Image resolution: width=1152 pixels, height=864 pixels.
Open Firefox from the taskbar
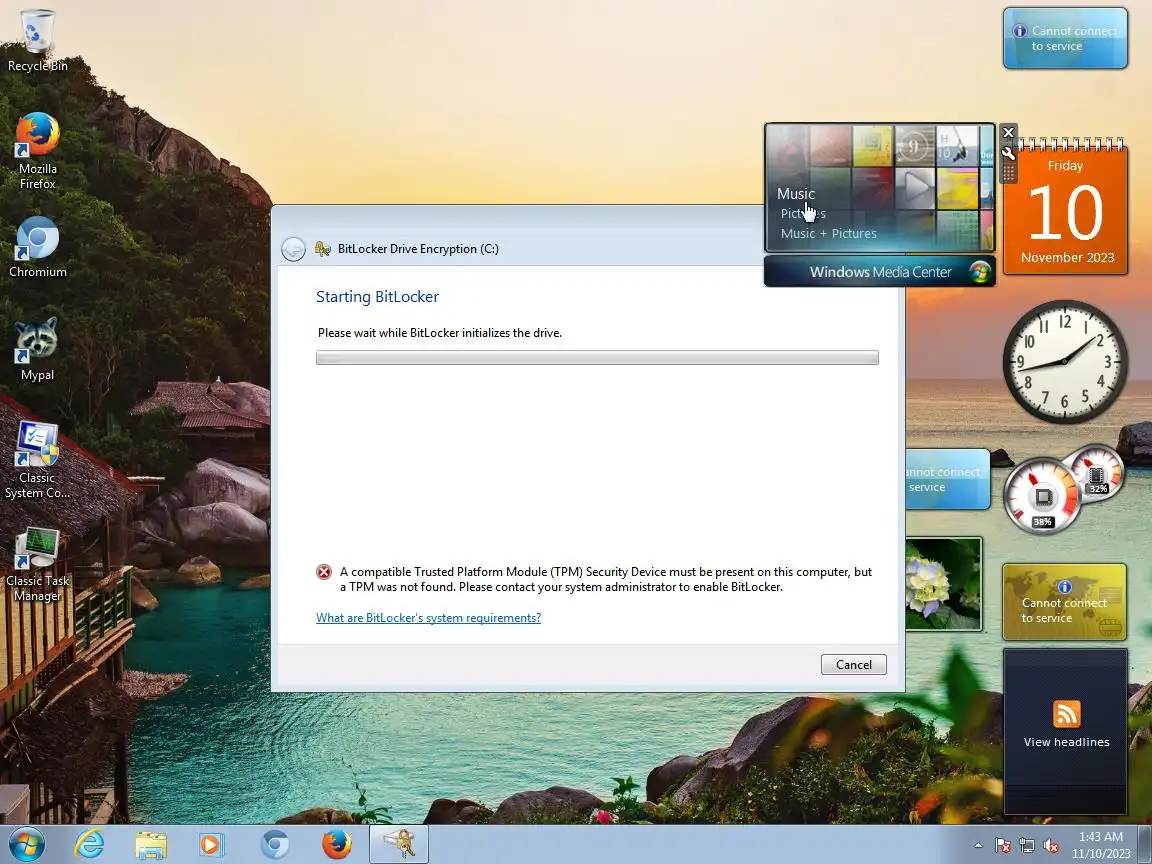[x=336, y=844]
